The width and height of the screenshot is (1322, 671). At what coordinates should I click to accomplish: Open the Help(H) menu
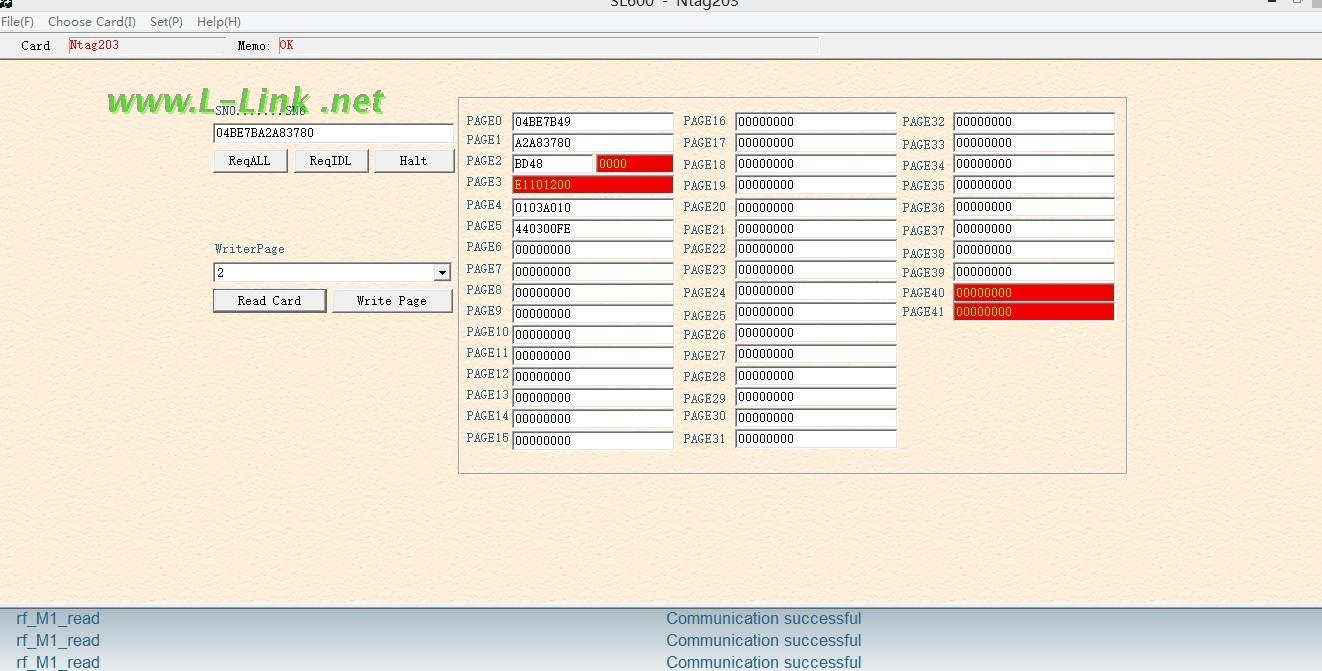tap(218, 21)
